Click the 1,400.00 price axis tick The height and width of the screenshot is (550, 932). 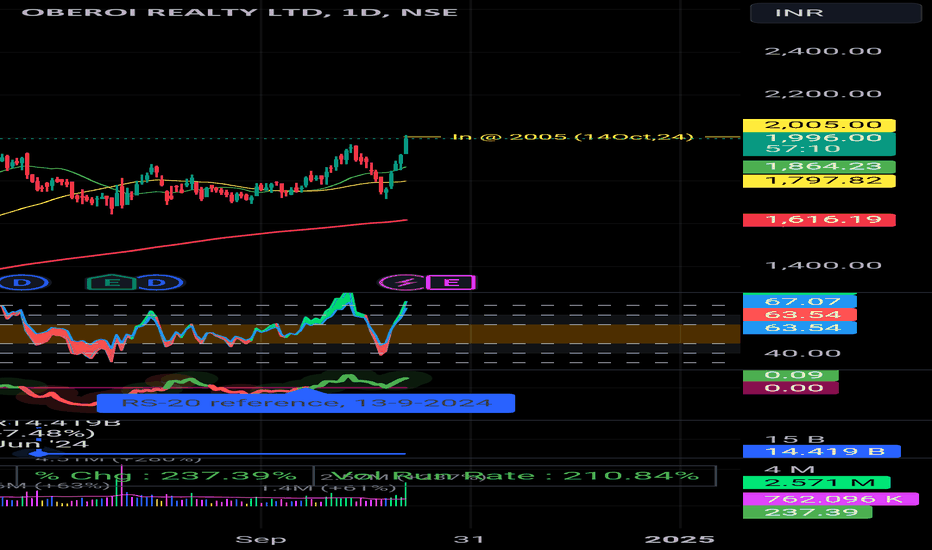click(823, 265)
